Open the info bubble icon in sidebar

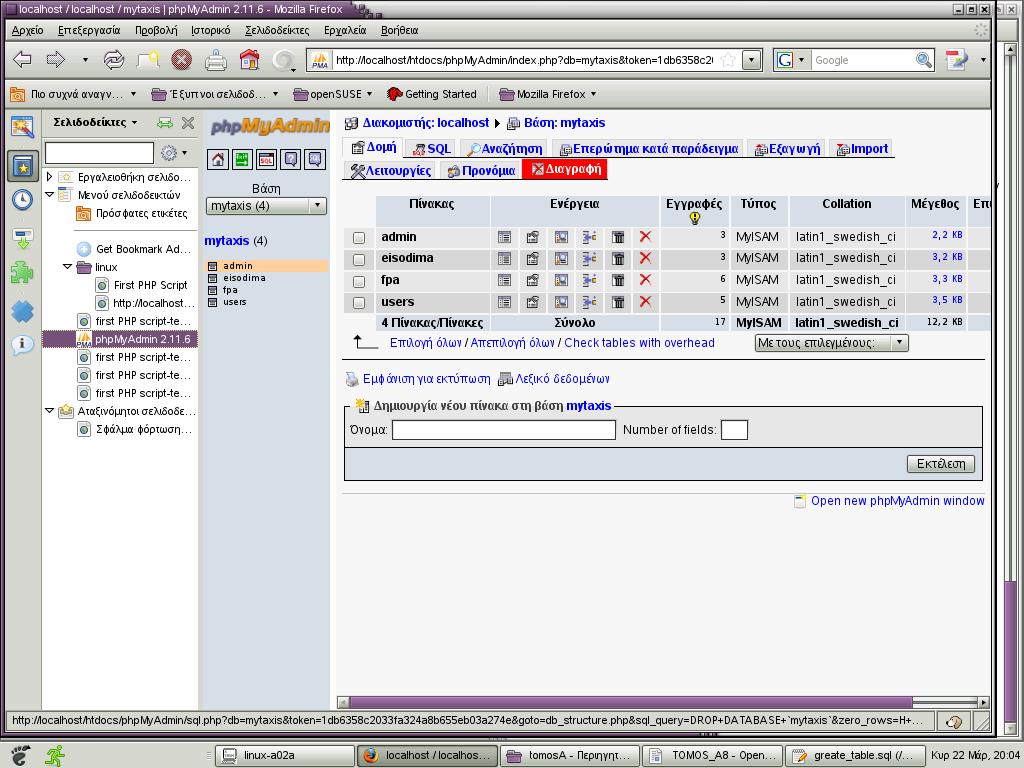tap(23, 344)
